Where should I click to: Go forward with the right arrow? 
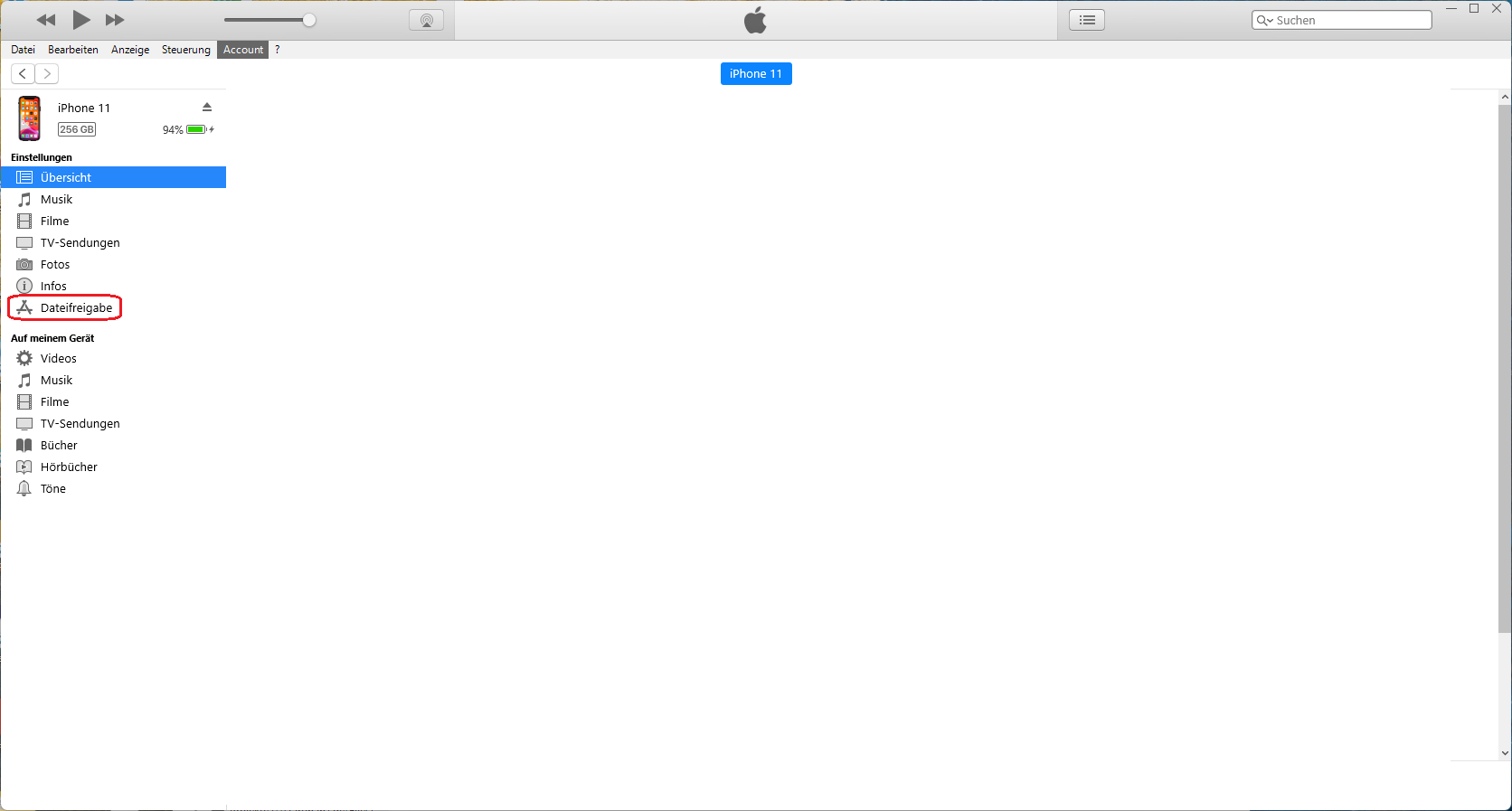47,74
